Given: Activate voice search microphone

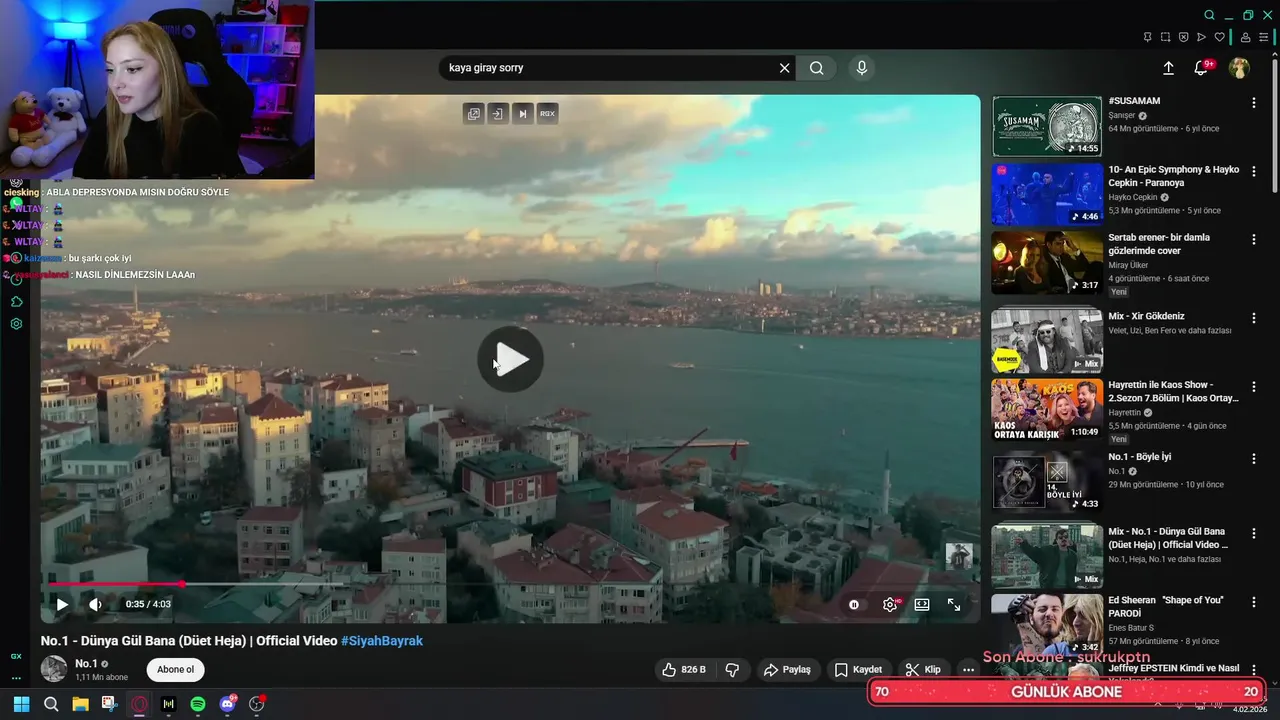Looking at the screenshot, I should pos(862,68).
